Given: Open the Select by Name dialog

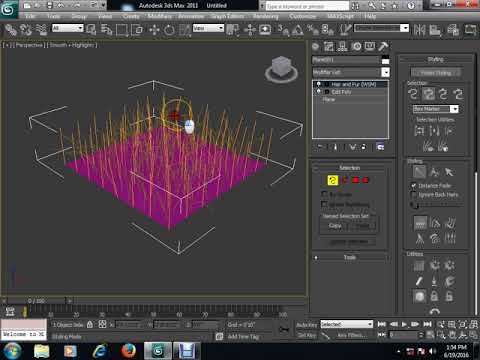Looking at the screenshot, I should (x=106, y=30).
